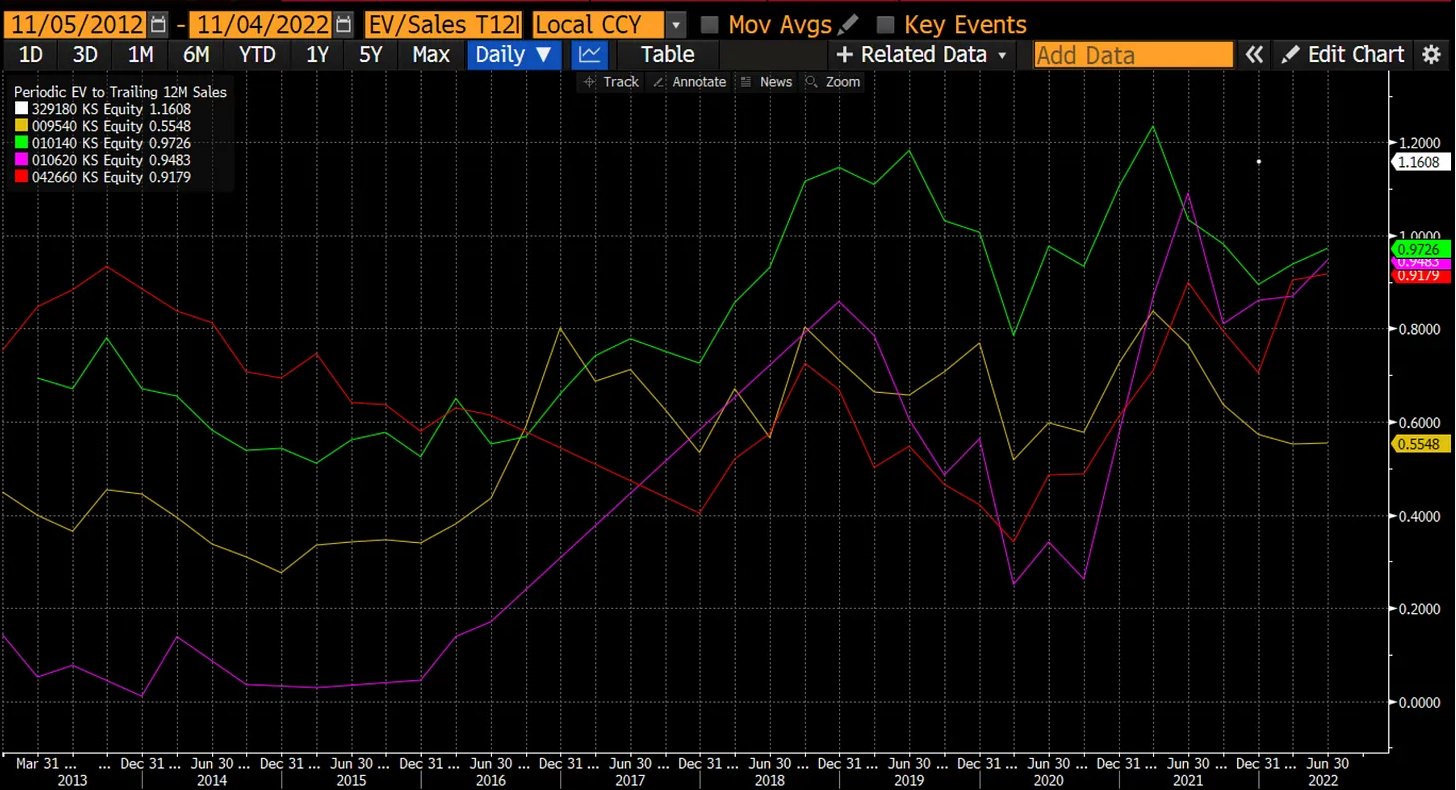Collapse panel with double chevron icon
1456x790 pixels.
[1254, 55]
